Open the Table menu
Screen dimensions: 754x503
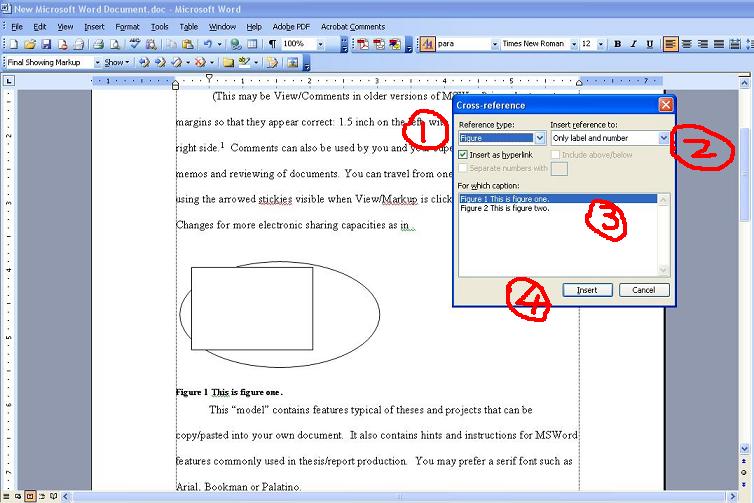click(188, 27)
